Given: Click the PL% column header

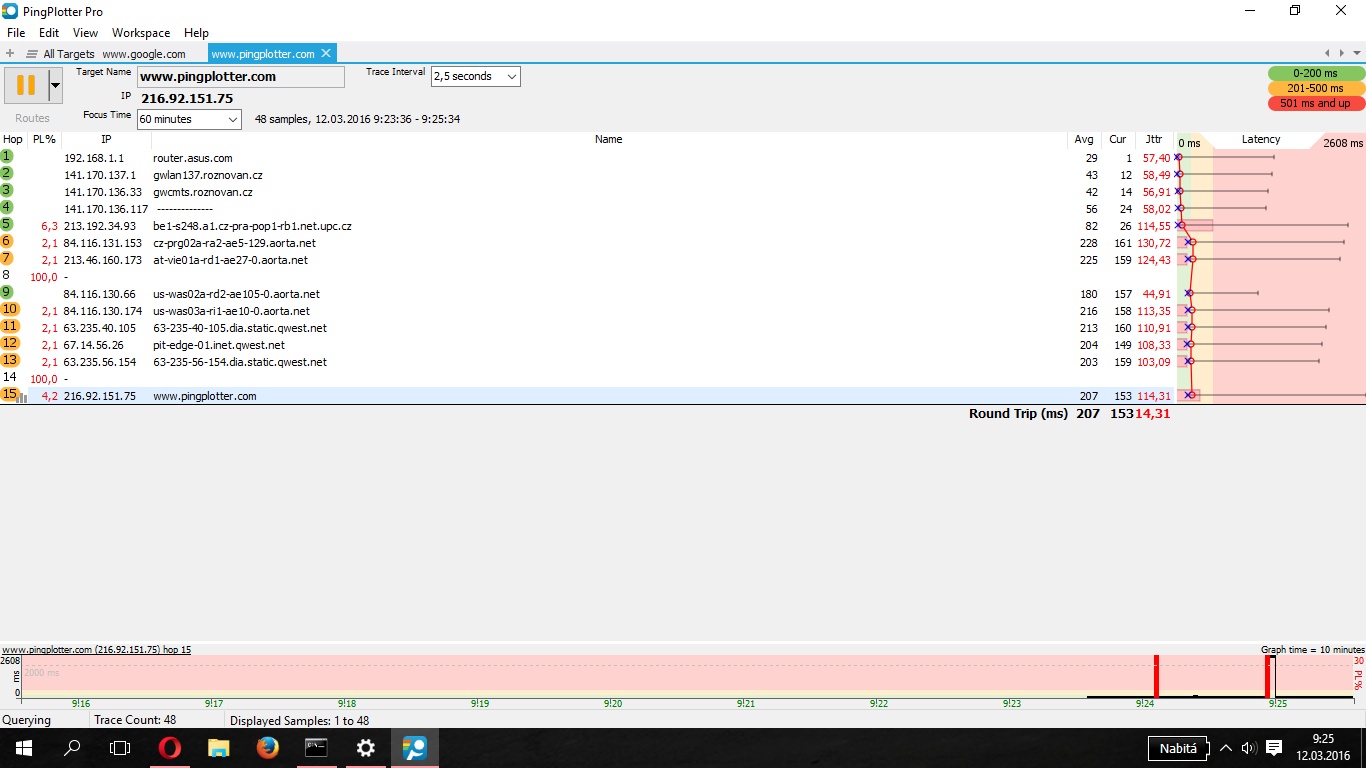Looking at the screenshot, I should tap(44, 140).
